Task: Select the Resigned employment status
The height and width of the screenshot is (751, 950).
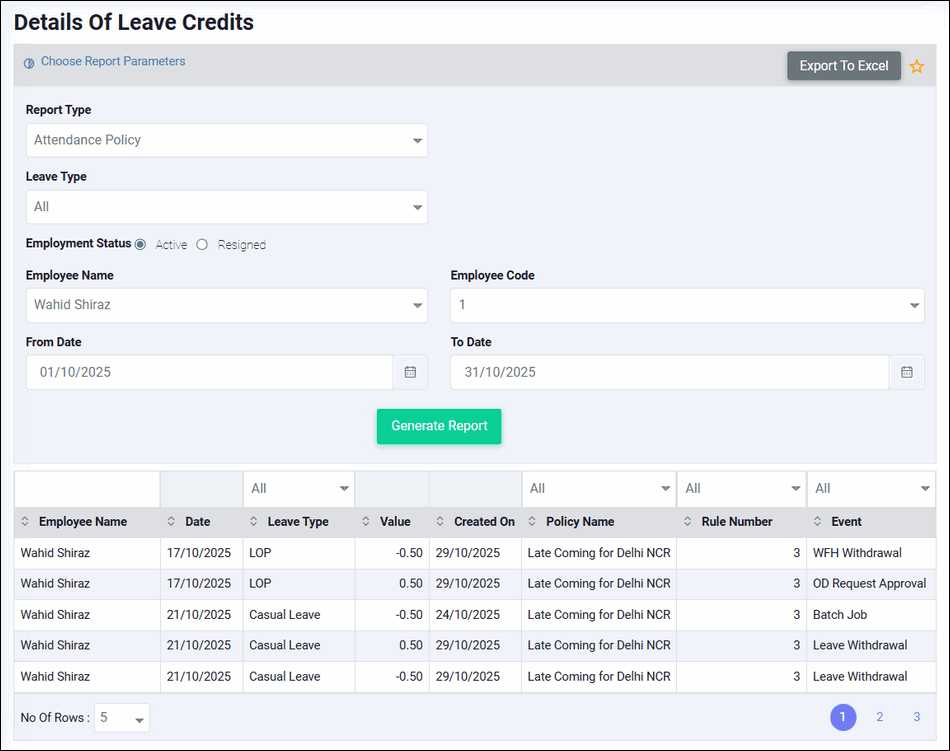Action: 202,244
